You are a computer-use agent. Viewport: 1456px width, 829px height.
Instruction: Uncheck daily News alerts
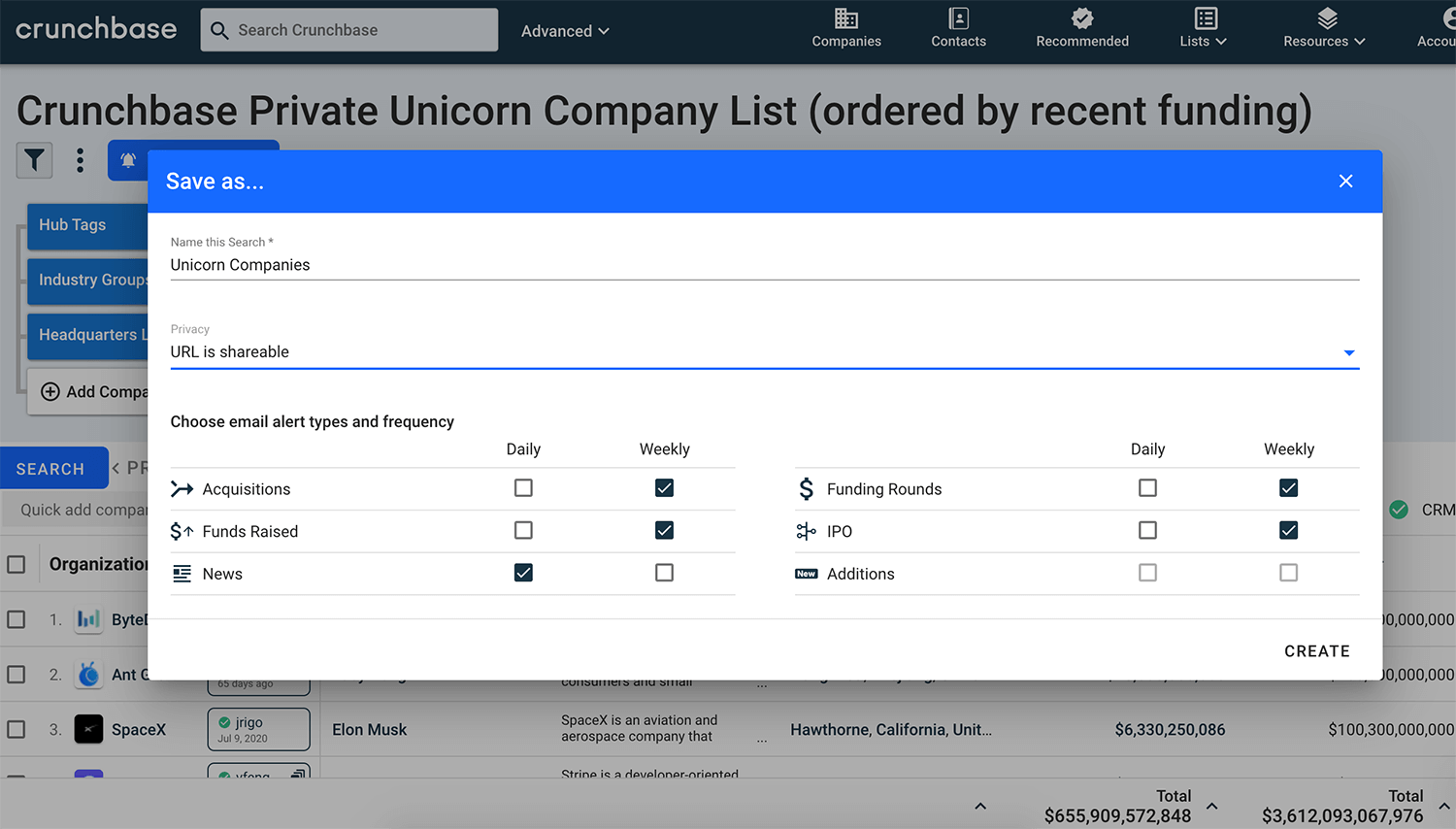(523, 573)
